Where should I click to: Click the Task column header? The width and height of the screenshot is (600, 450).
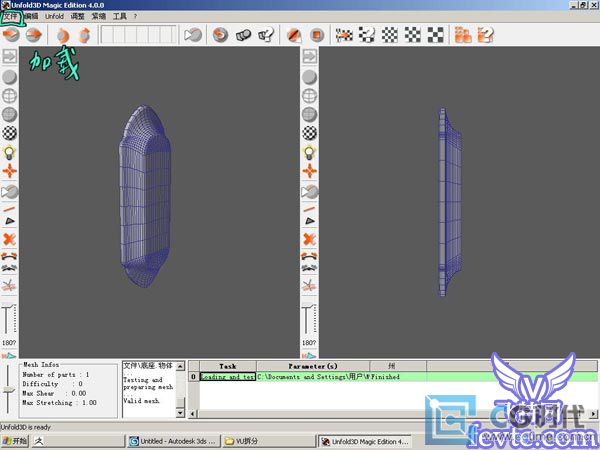(228, 366)
